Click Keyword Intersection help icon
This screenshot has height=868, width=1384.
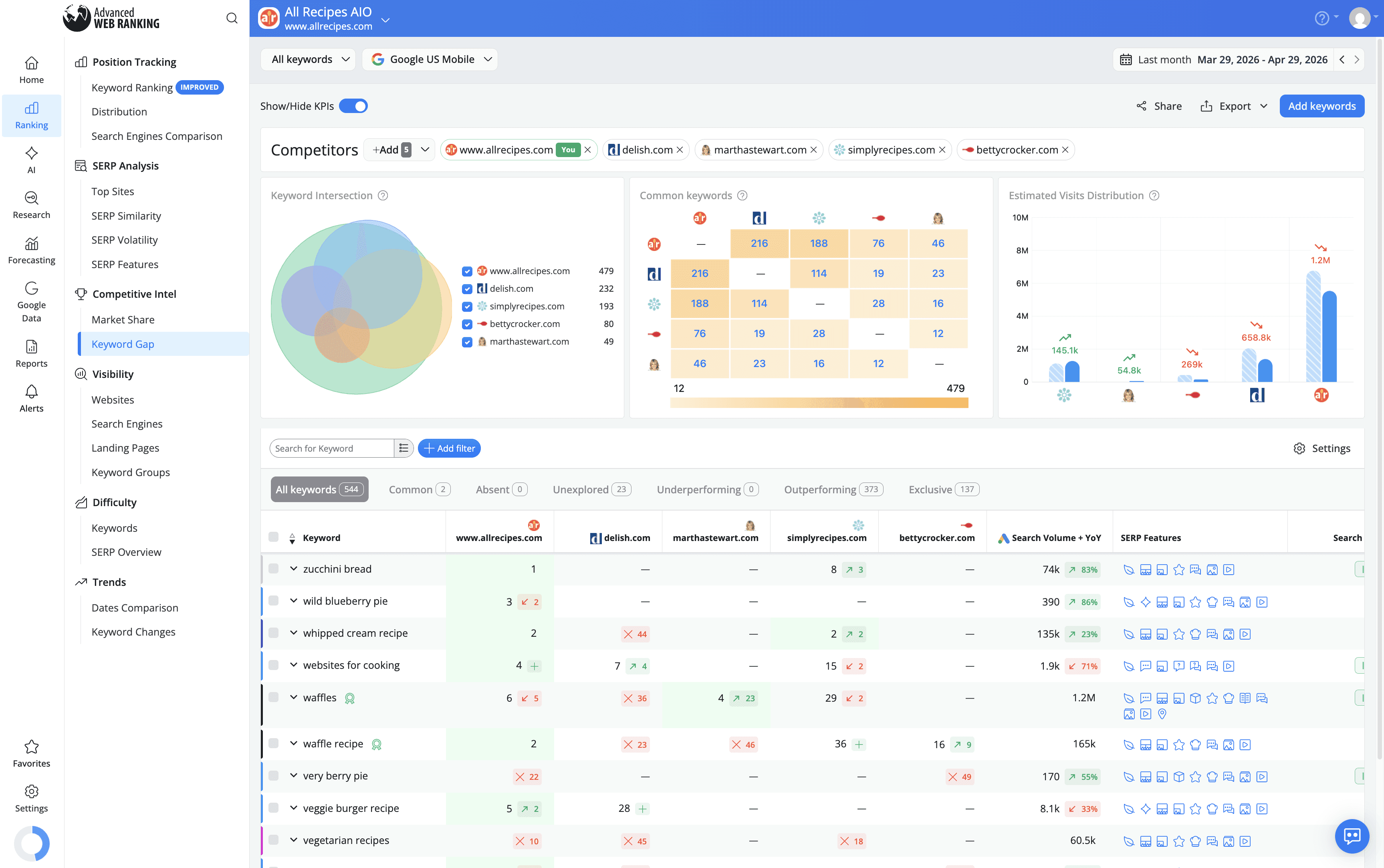pos(383,196)
